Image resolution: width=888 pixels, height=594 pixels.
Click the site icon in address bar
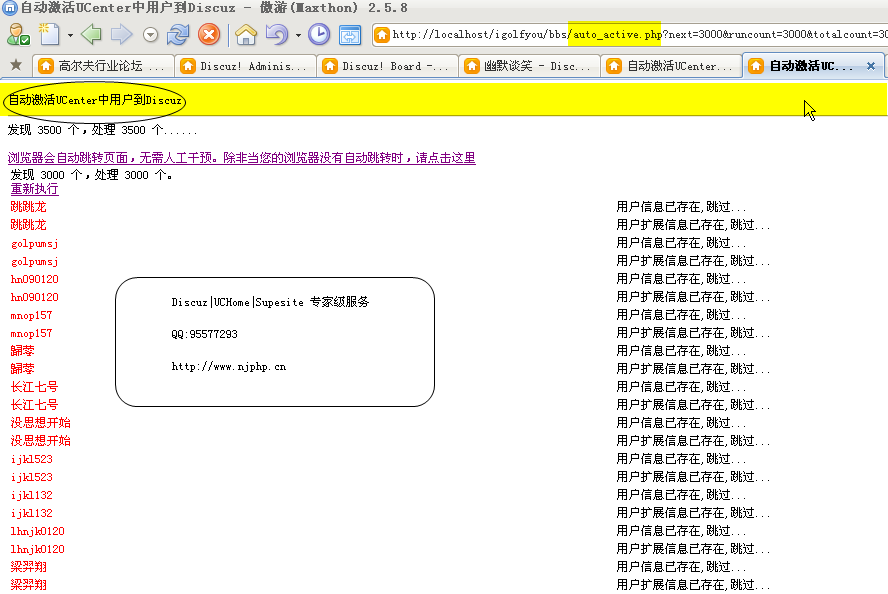382,35
